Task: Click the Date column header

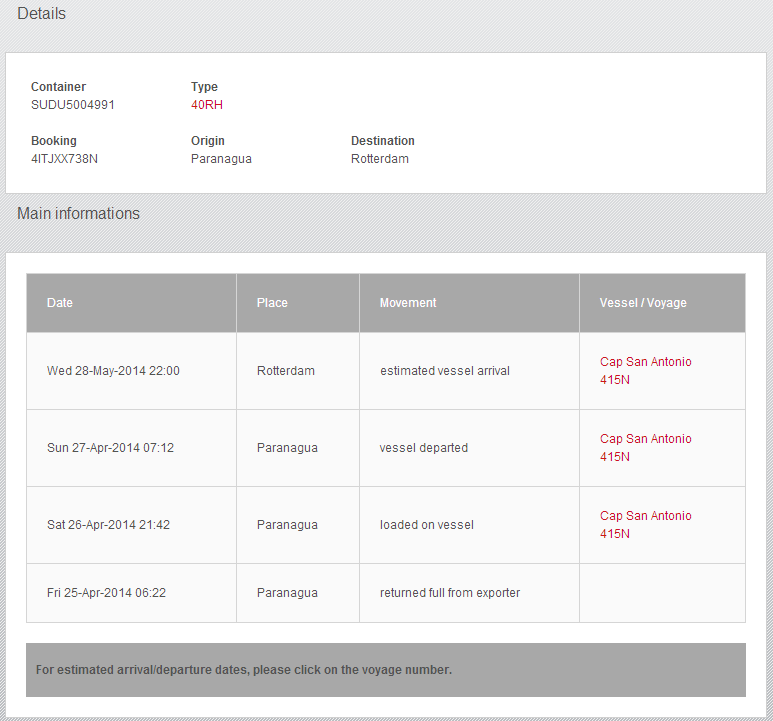Action: pos(131,303)
